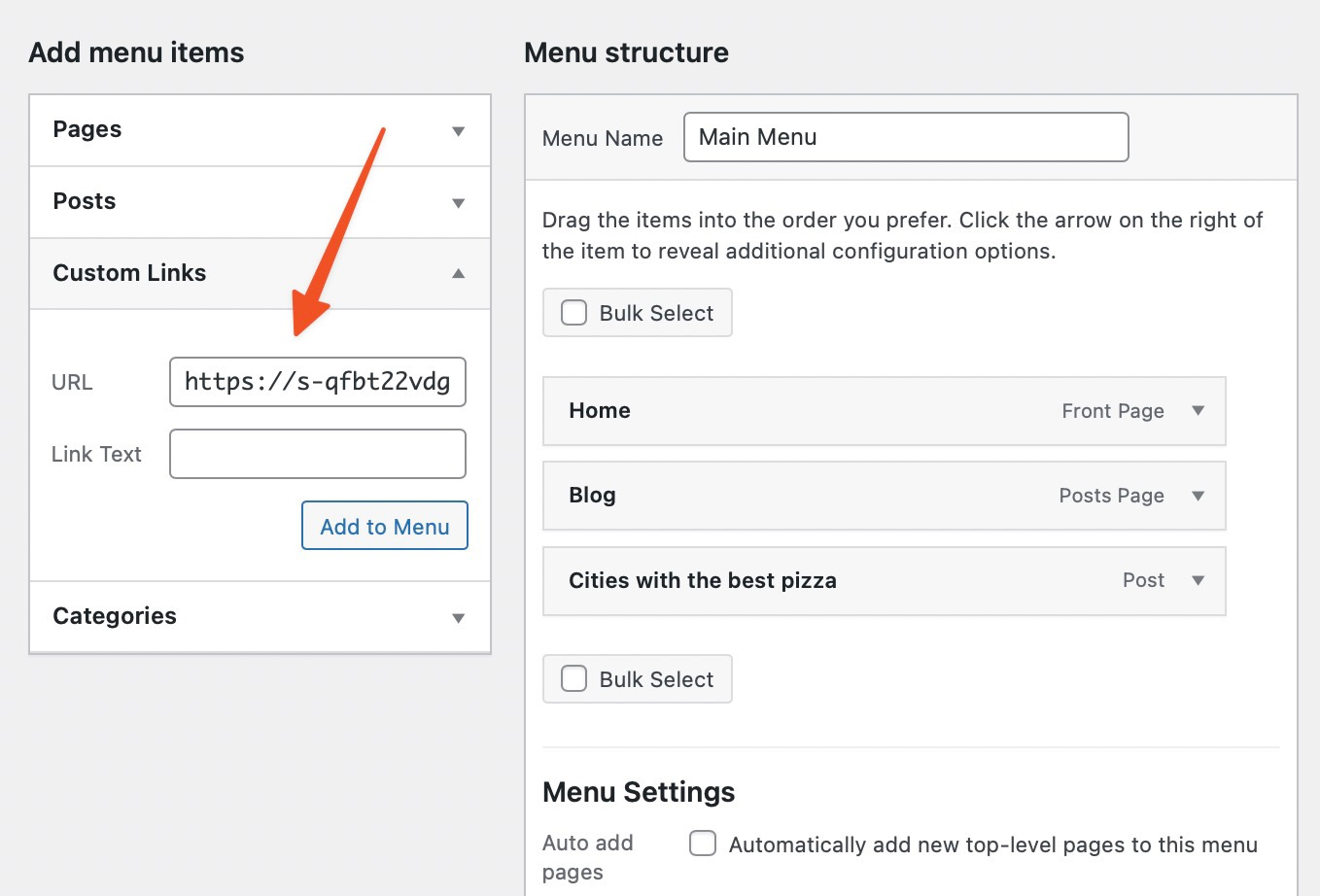Image resolution: width=1320 pixels, height=896 pixels.
Task: Focus the URL input field
Action: pos(317,382)
